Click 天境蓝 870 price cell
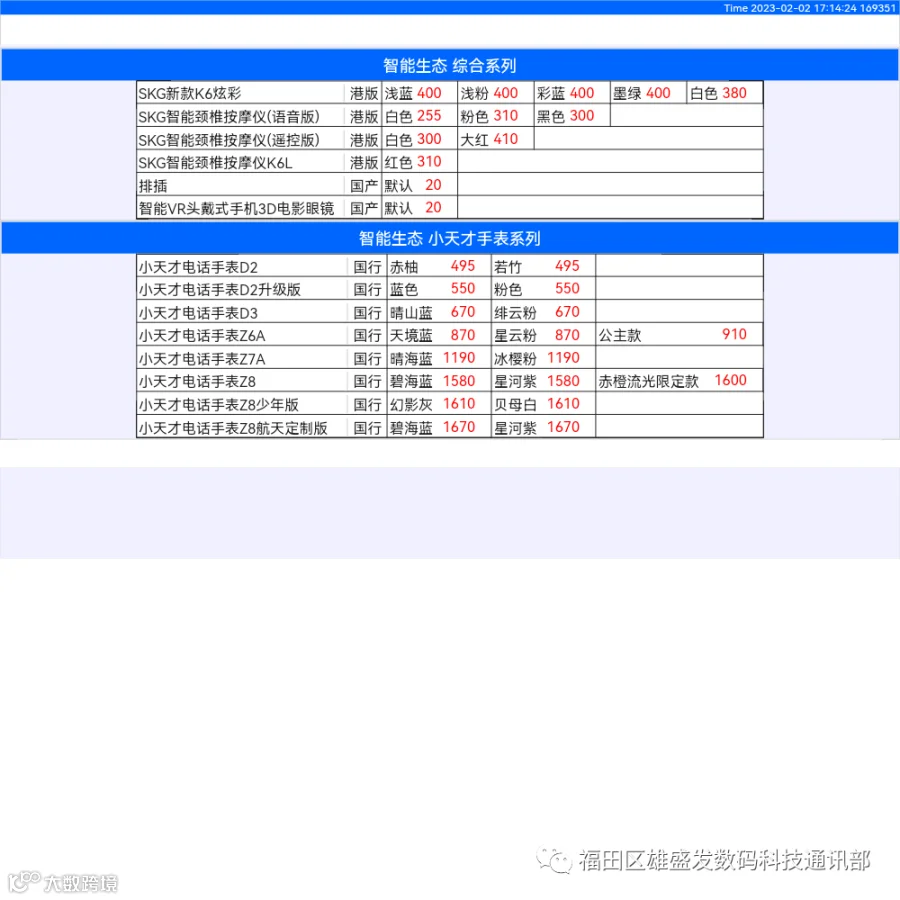Image resolution: width=900 pixels, height=900 pixels. click(439, 335)
